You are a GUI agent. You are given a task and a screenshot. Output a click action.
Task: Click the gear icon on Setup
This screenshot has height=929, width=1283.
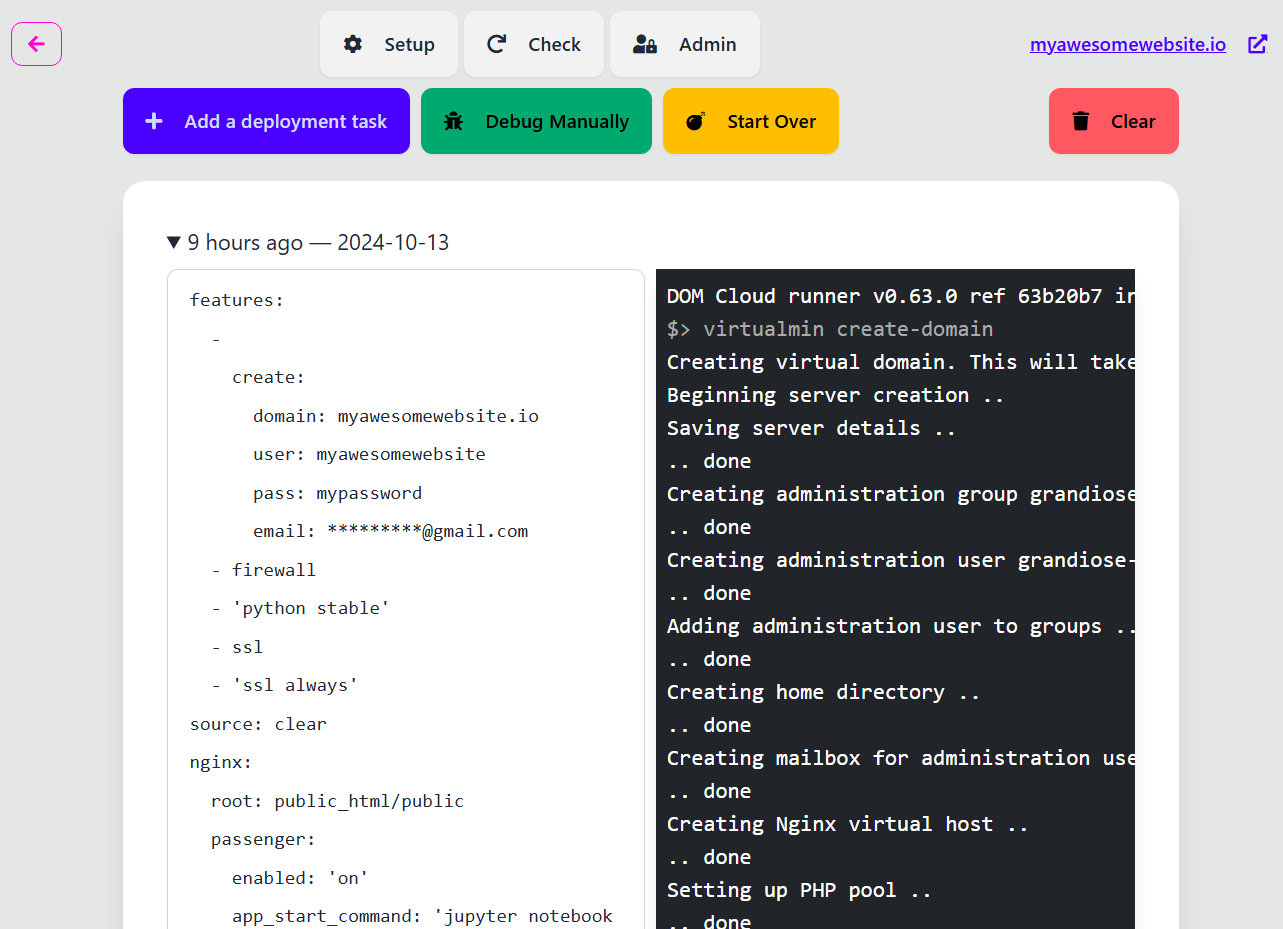353,44
